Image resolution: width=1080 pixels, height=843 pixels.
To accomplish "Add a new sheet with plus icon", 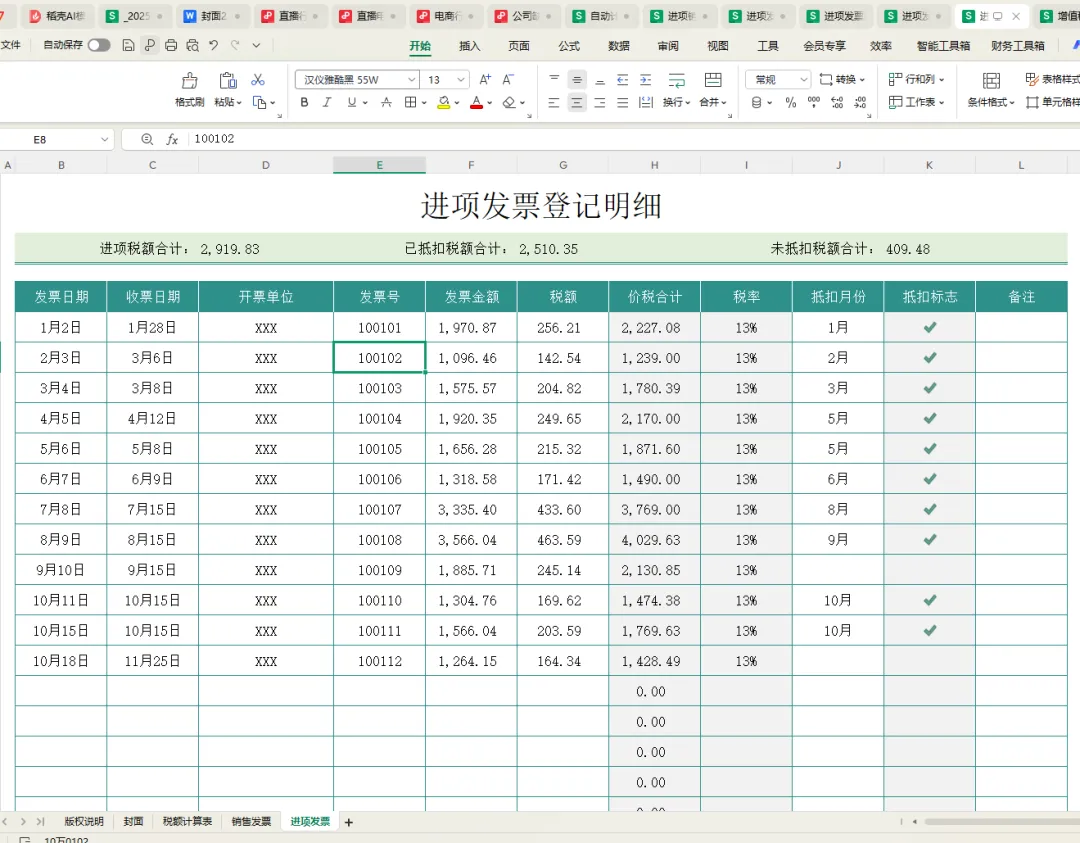I will pyautogui.click(x=349, y=822).
